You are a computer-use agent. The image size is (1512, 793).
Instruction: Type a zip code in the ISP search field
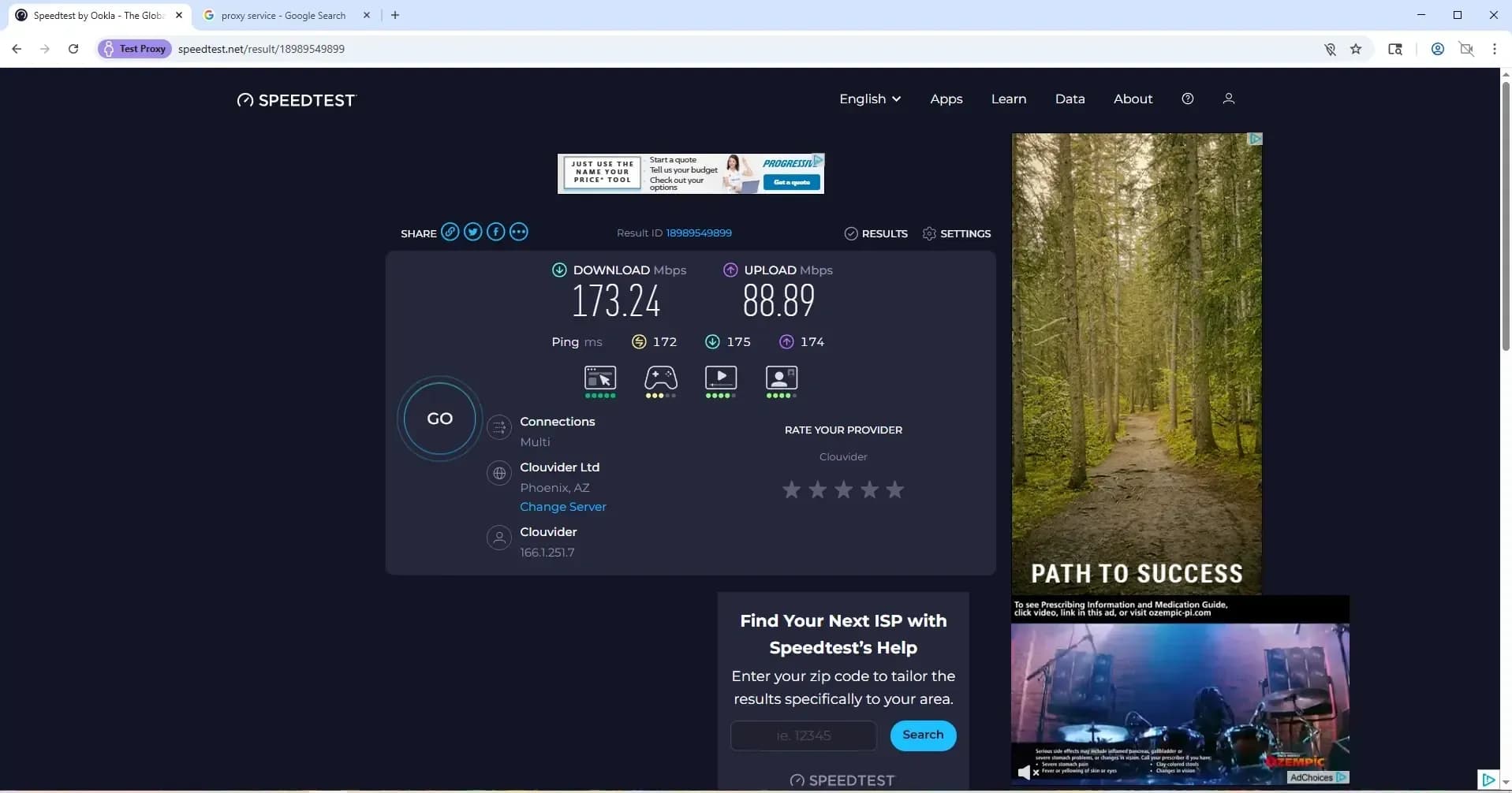point(804,735)
